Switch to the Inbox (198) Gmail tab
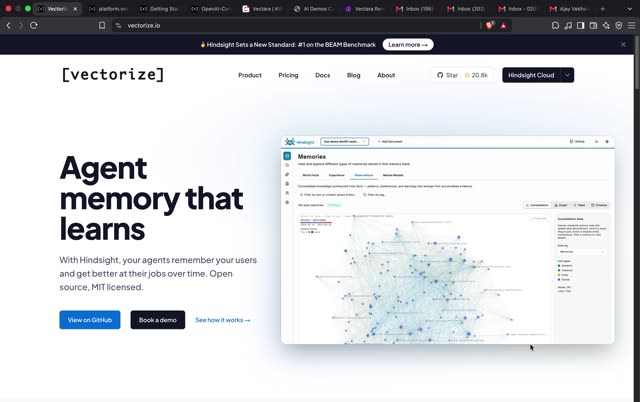Screen dimensions: 640x402 415,9
